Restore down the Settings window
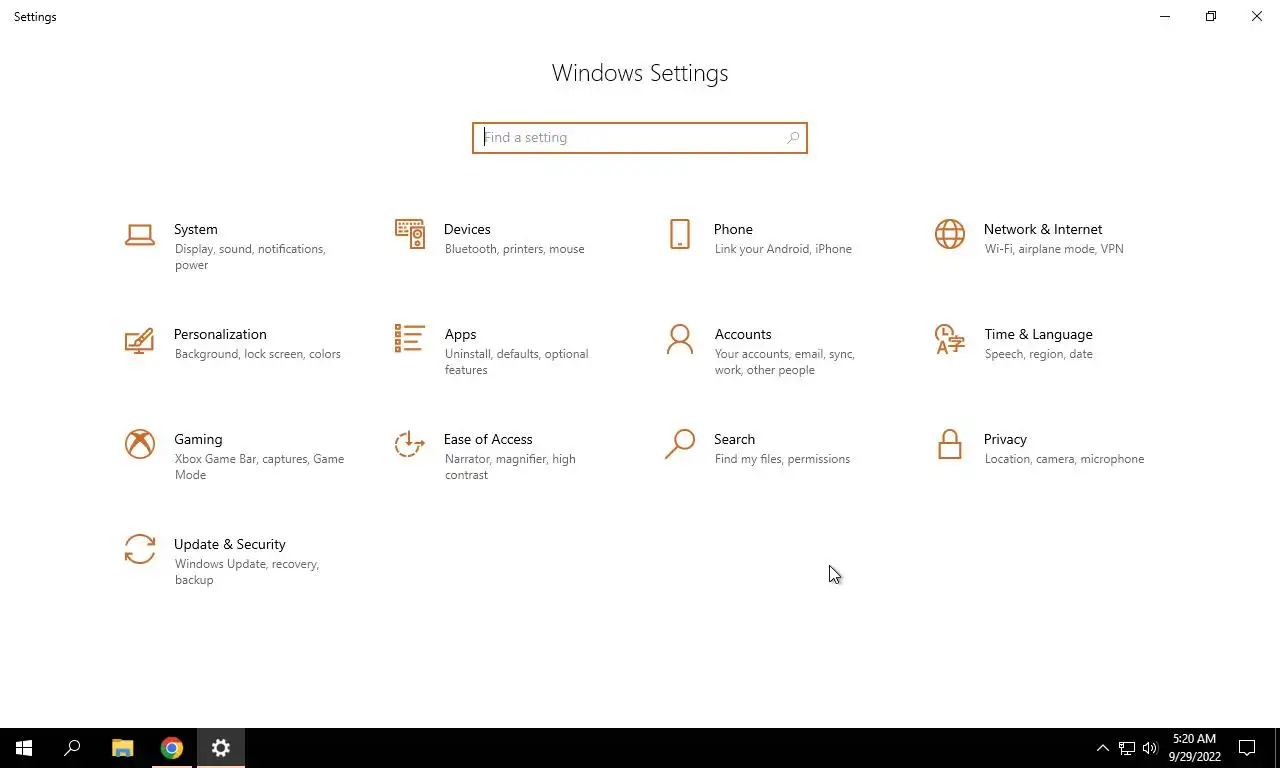Image resolution: width=1280 pixels, height=768 pixels. pyautogui.click(x=1211, y=16)
